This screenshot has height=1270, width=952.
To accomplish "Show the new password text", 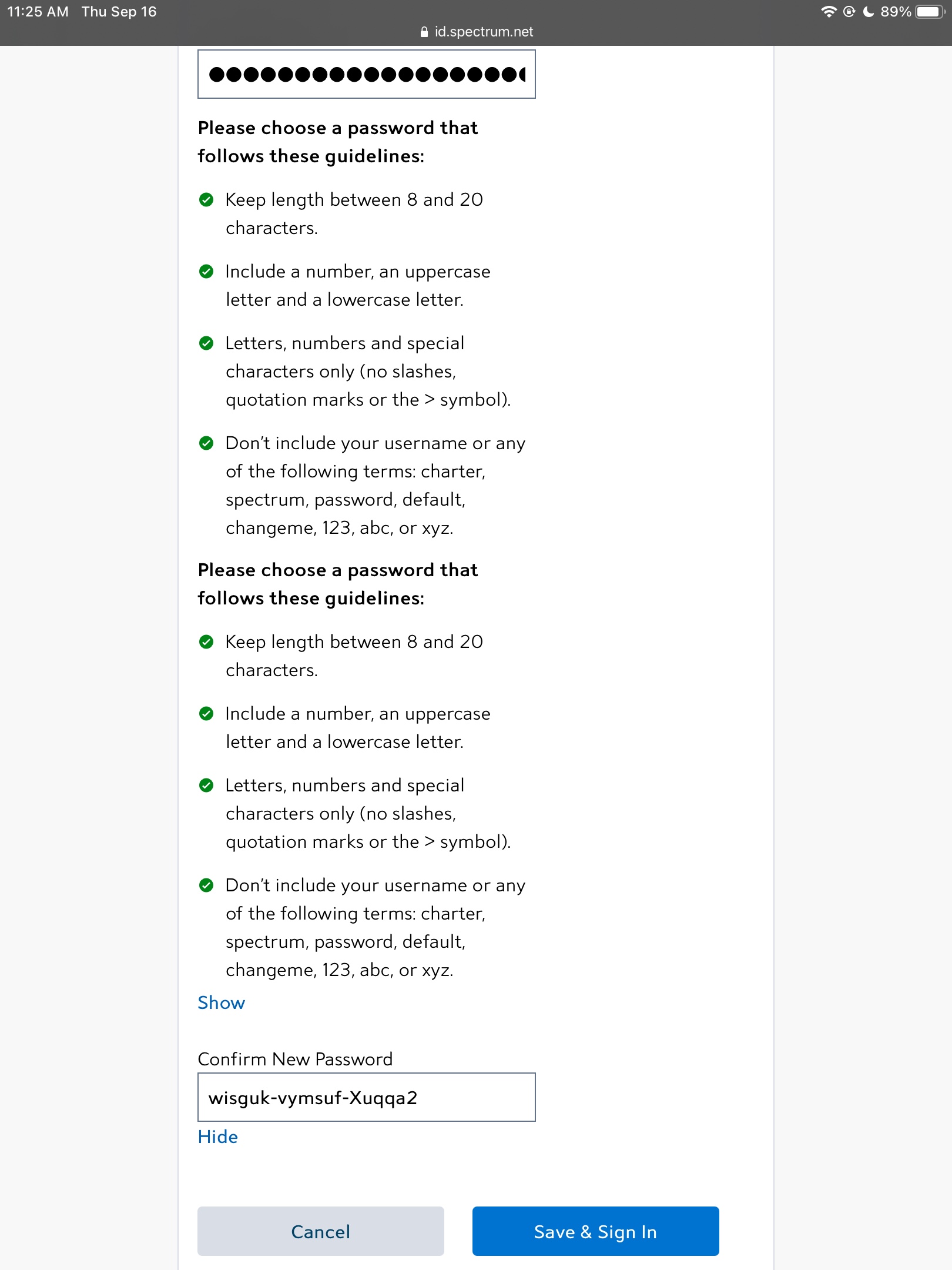I will (221, 1002).
